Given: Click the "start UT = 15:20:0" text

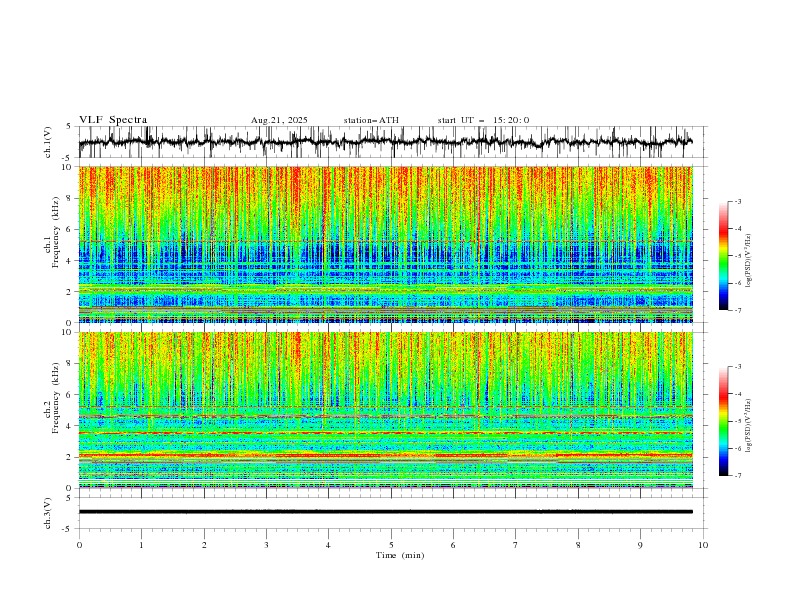Looking at the screenshot, I should (x=483, y=120).
